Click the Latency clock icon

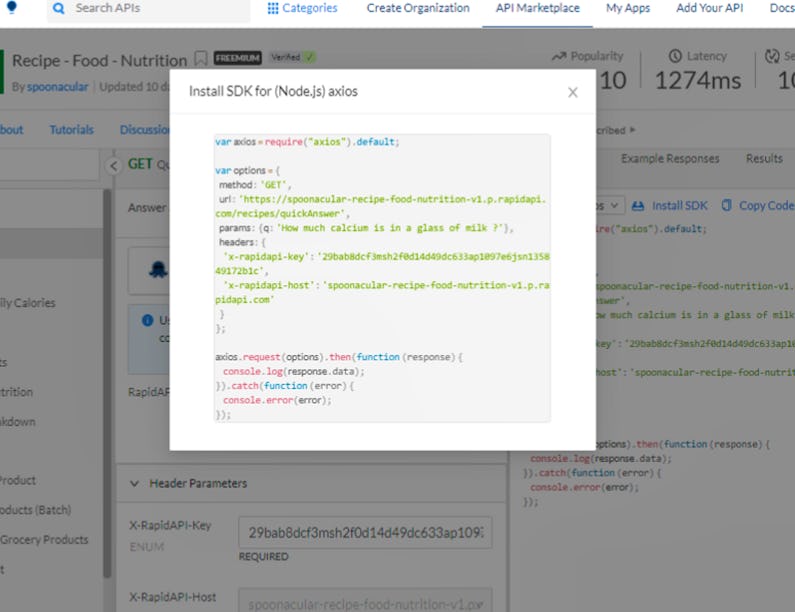coord(675,56)
